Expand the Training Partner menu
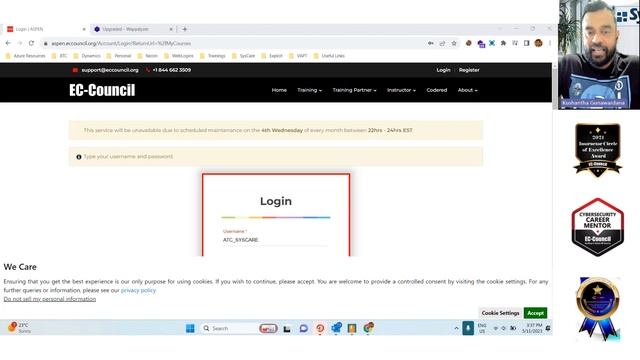 click(x=354, y=90)
